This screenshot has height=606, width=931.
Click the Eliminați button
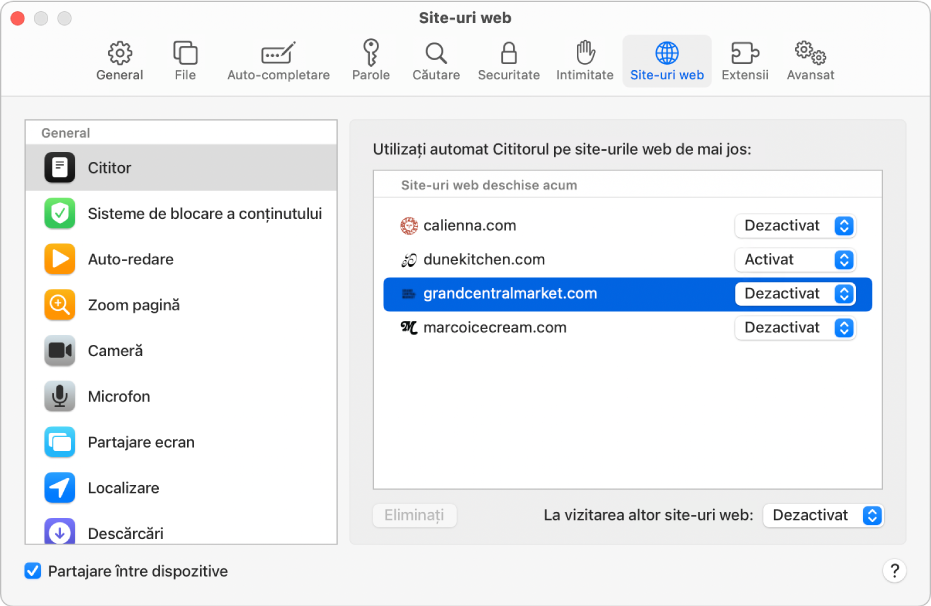[414, 515]
